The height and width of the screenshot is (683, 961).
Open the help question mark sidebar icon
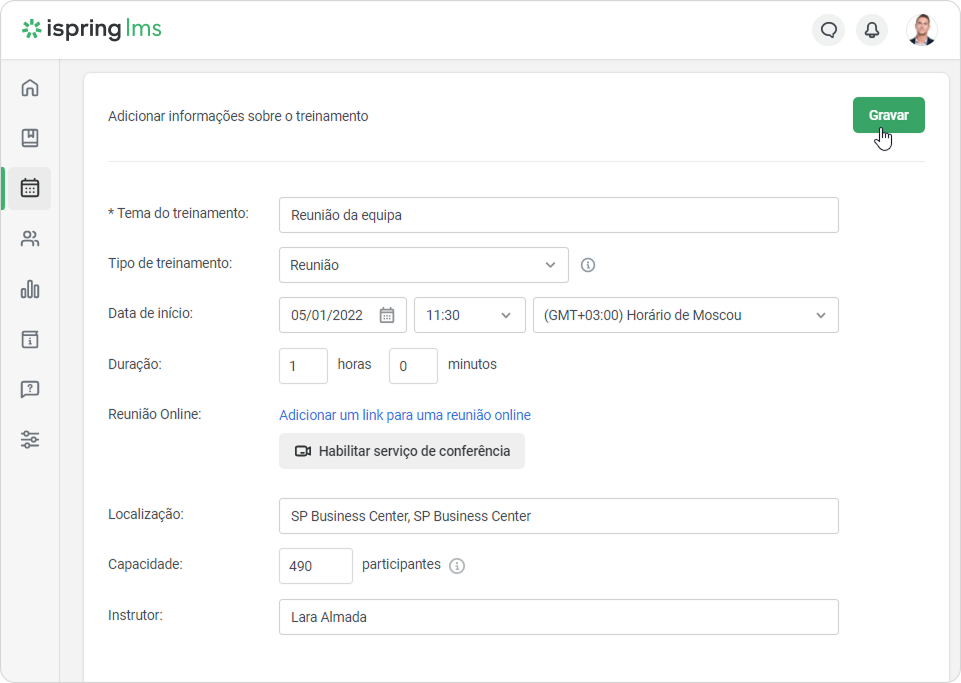[x=30, y=389]
